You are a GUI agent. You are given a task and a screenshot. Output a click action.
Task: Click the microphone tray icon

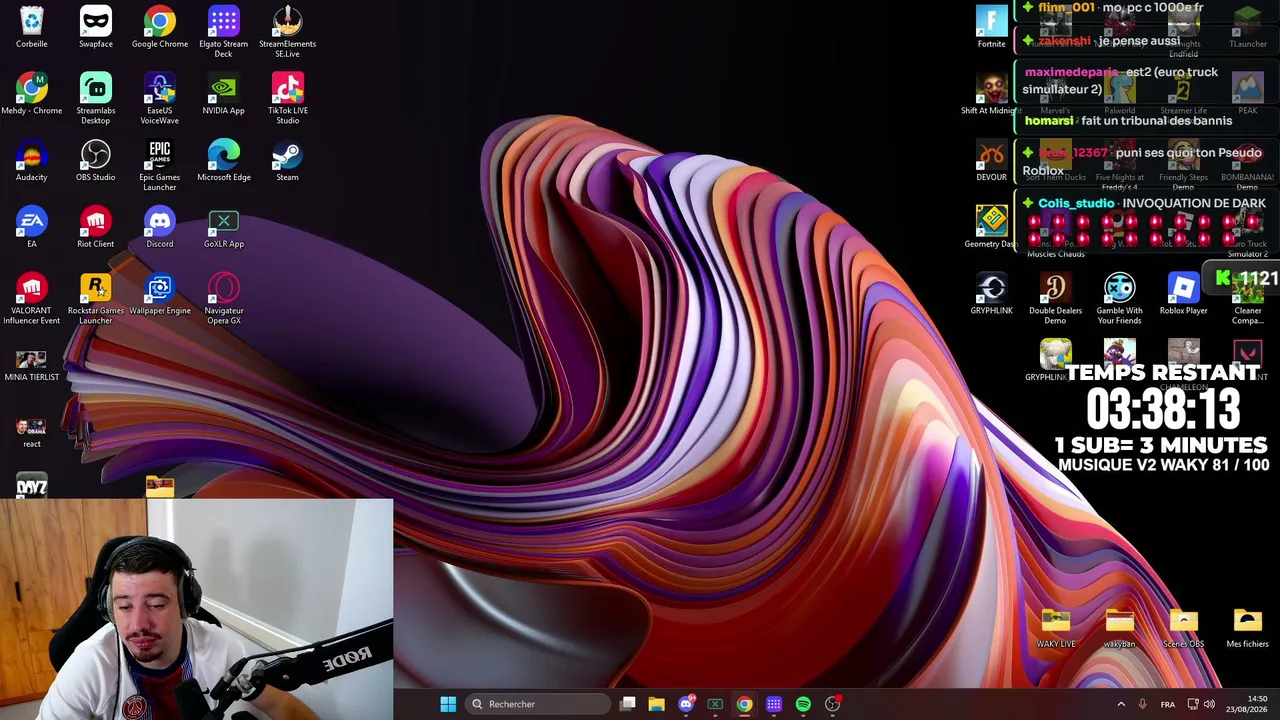(x=1142, y=704)
